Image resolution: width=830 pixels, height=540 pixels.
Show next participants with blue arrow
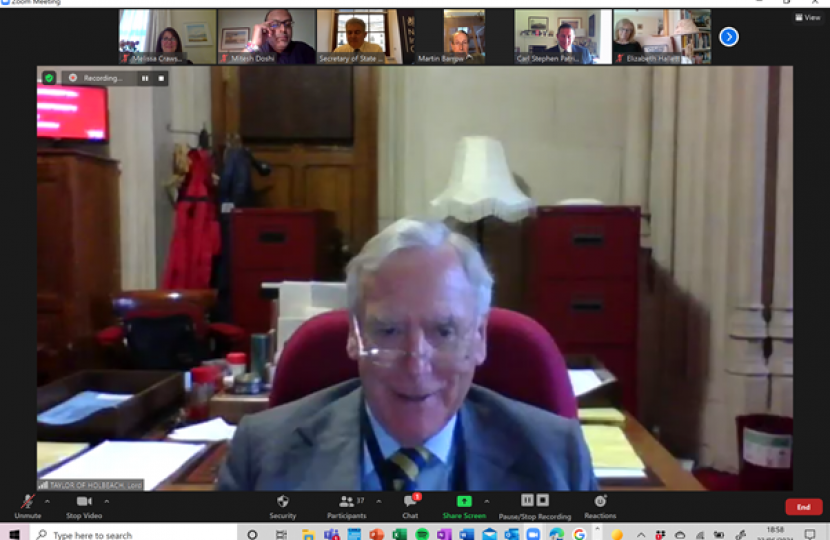click(x=729, y=37)
